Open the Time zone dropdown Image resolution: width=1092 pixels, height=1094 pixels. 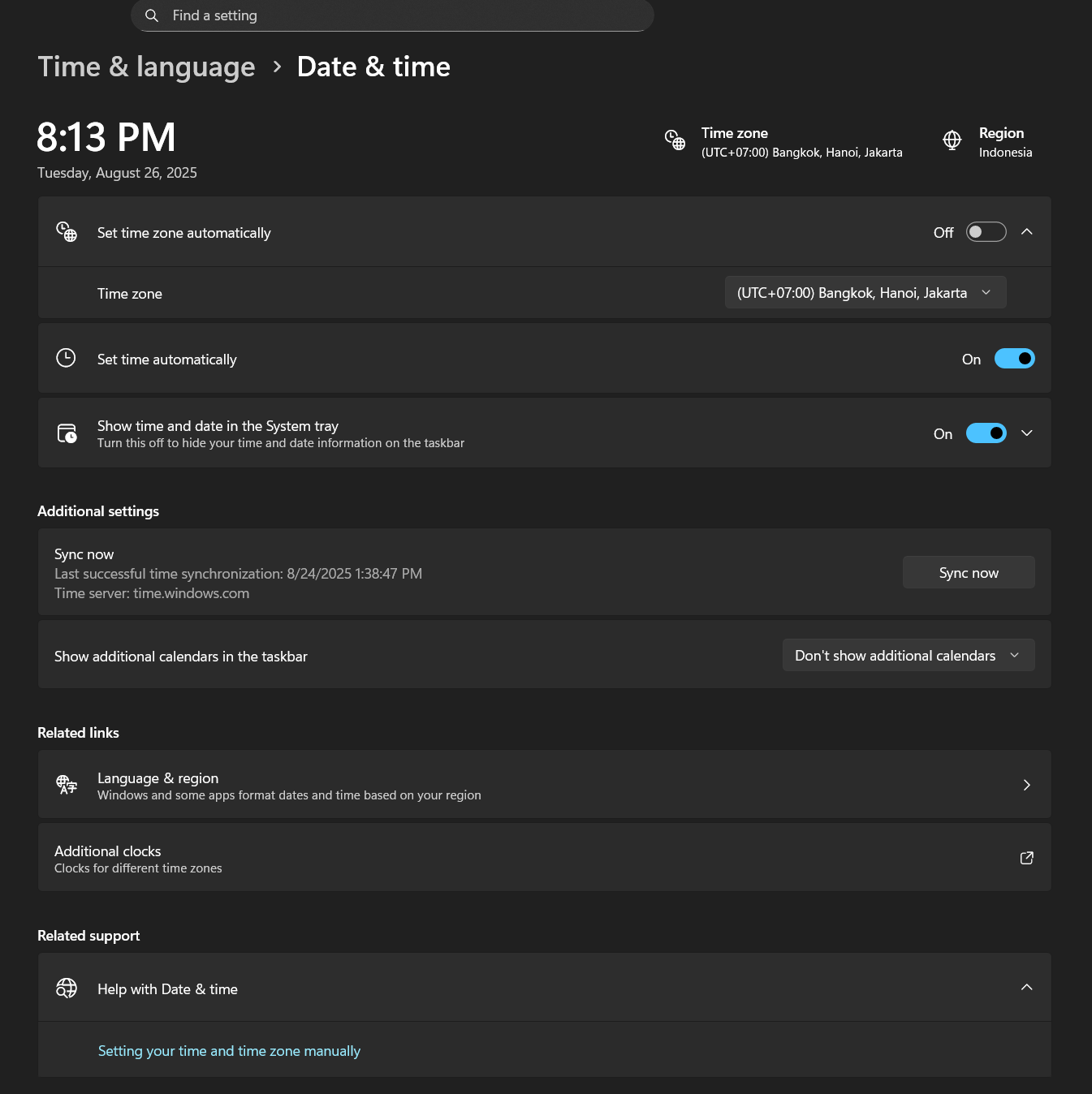click(x=865, y=292)
